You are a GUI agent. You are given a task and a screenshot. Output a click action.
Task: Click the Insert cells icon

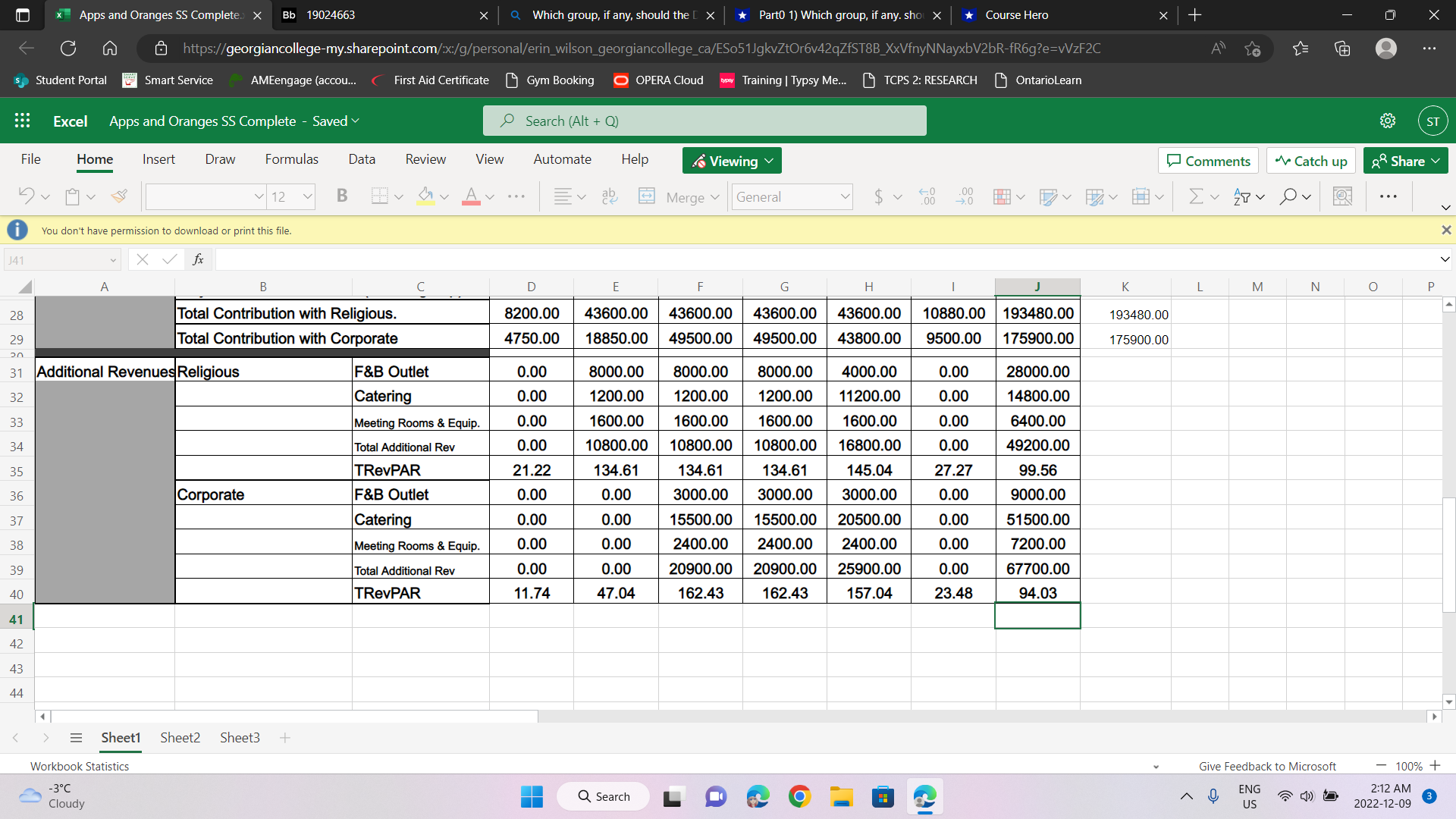coord(1141,196)
